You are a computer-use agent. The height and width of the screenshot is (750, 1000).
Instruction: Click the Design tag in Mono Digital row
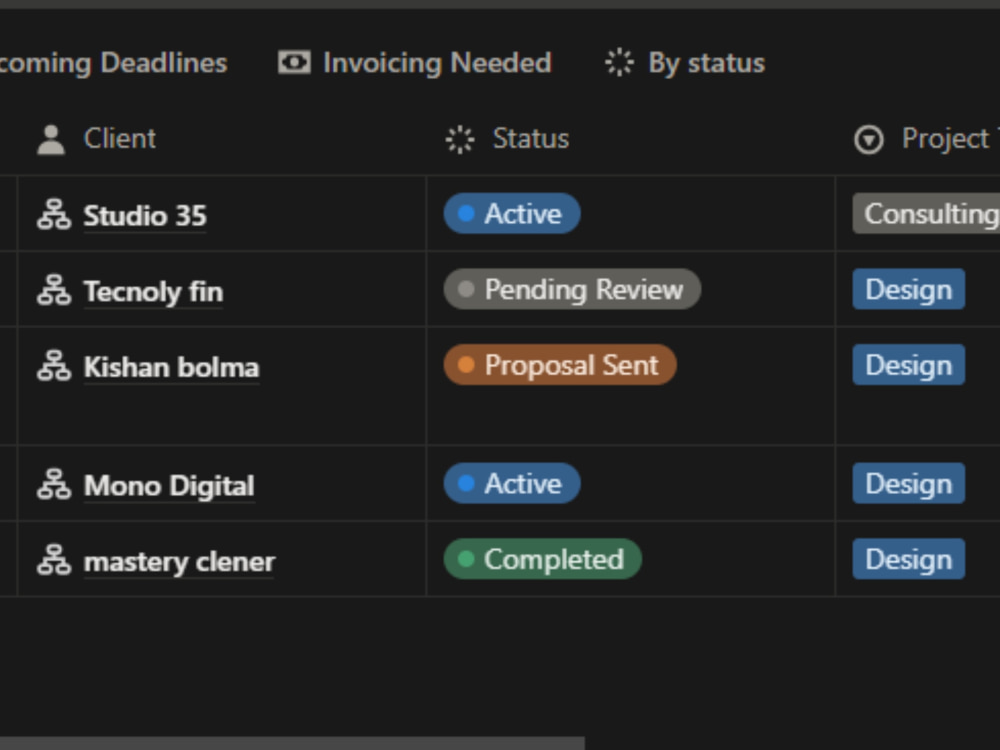click(x=909, y=483)
